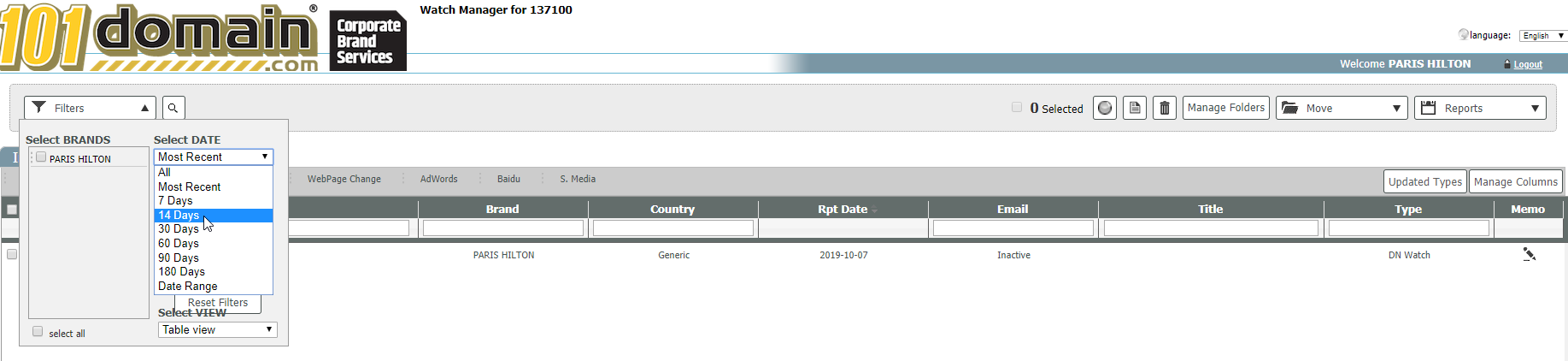Screen dimensions: 1568x361
Task: Click the gray circle status icon
Action: point(1105,108)
